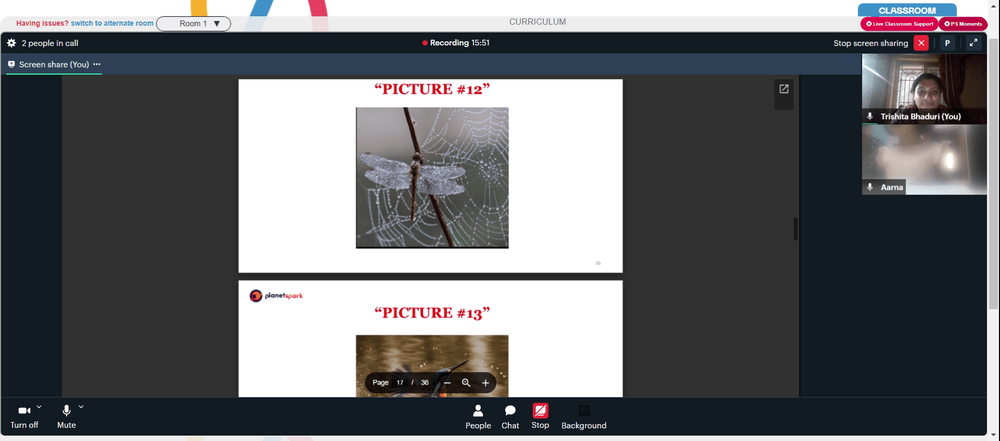The image size is (1000, 441).
Task: Open the Chat panel
Action: [510, 417]
